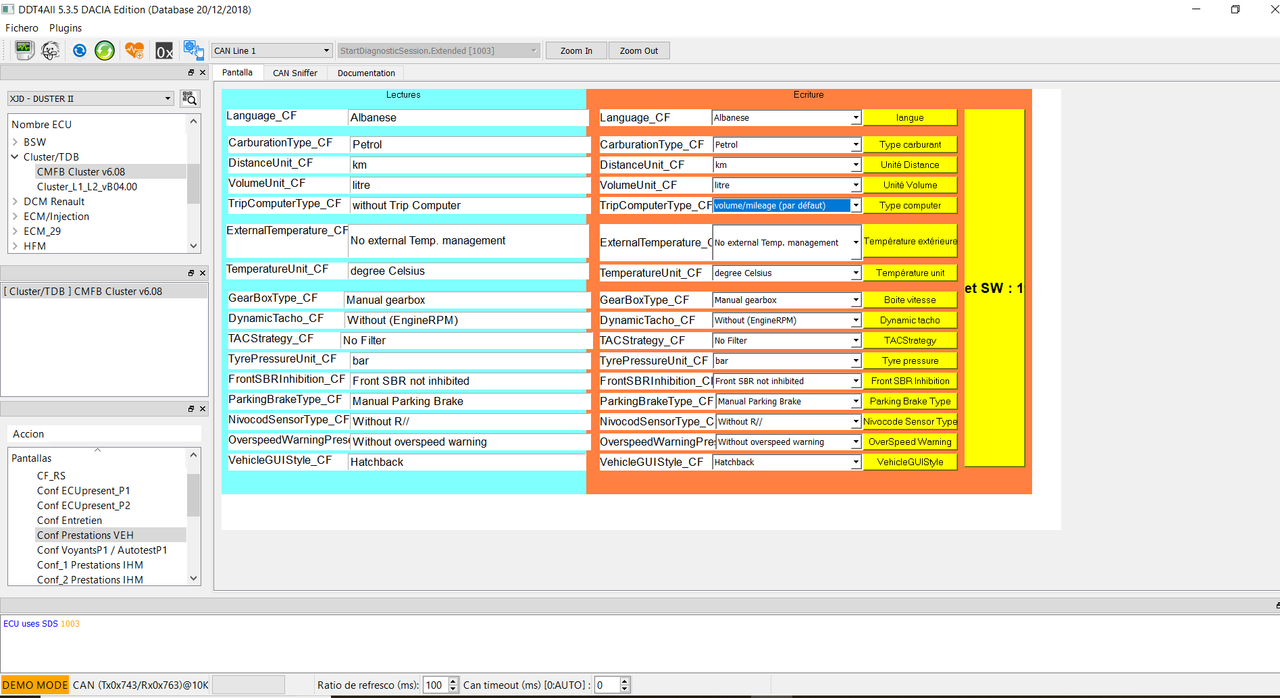The image size is (1280, 698).
Task: Click the yellow langue write button
Action: point(910,118)
